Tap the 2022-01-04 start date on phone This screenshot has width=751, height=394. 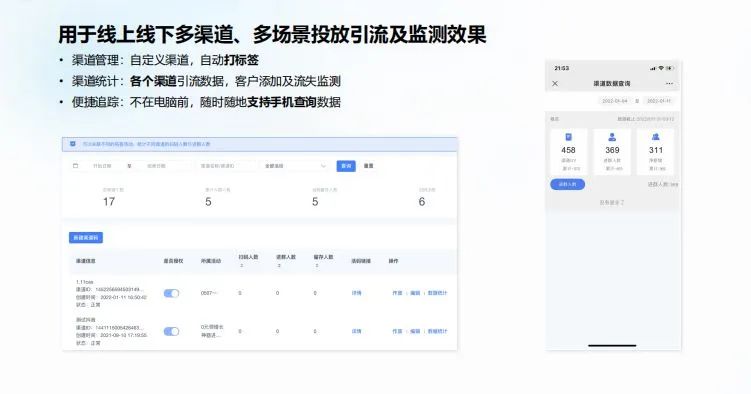(615, 101)
